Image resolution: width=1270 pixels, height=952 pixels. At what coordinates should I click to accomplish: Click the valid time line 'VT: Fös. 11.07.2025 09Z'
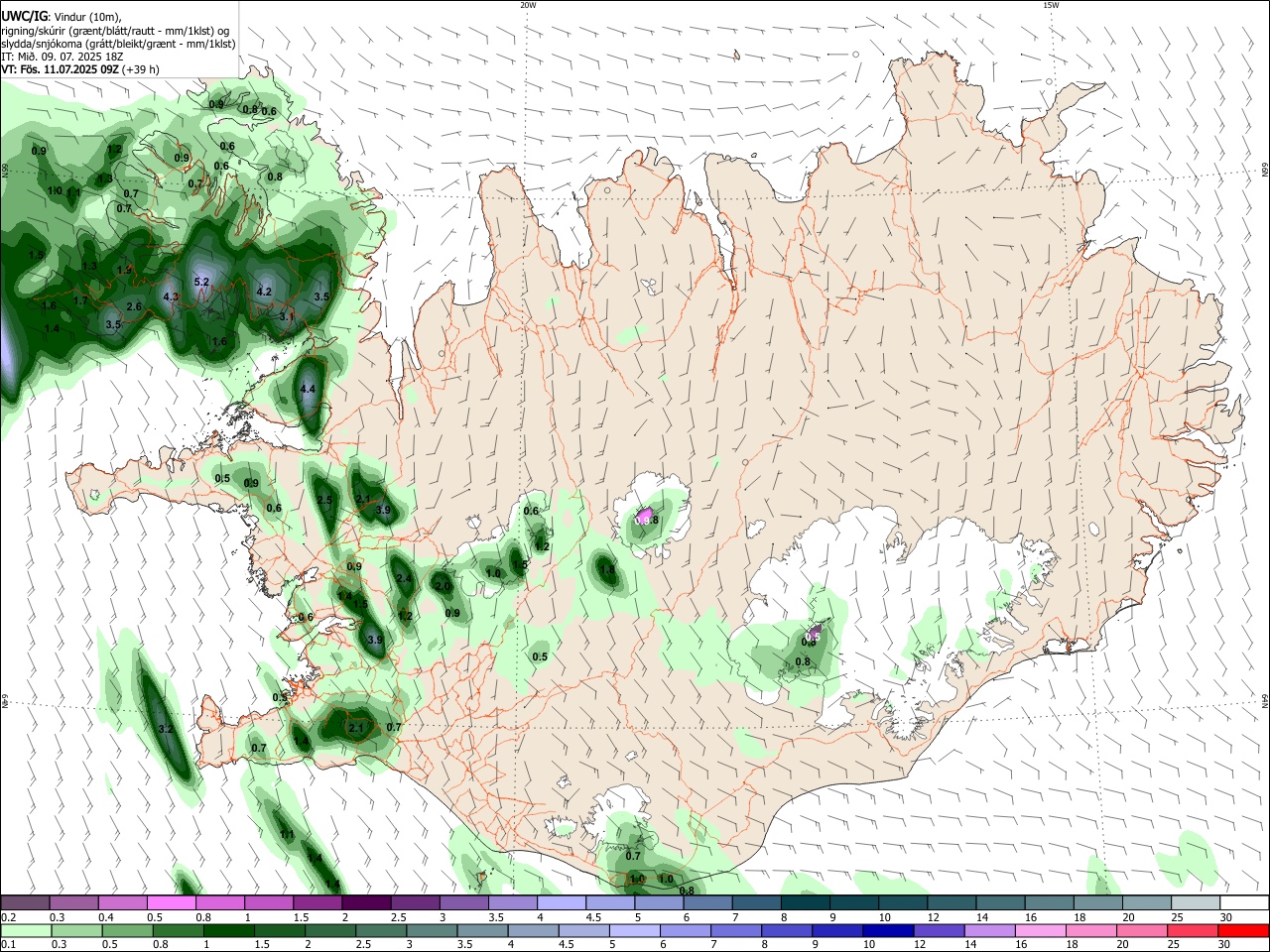click(61, 70)
